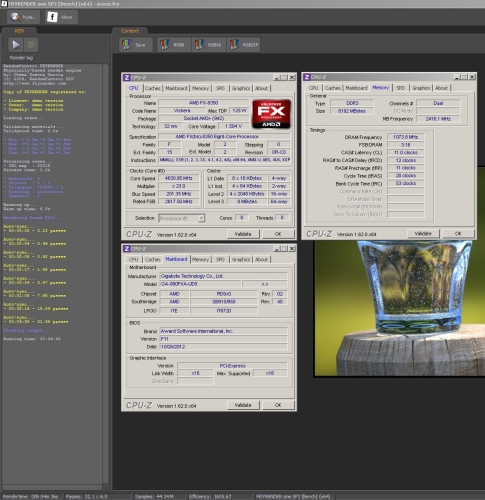485x500 pixels.
Task: Open SPD tab in top-left CPU-Z window
Action: pyautogui.click(x=220, y=88)
